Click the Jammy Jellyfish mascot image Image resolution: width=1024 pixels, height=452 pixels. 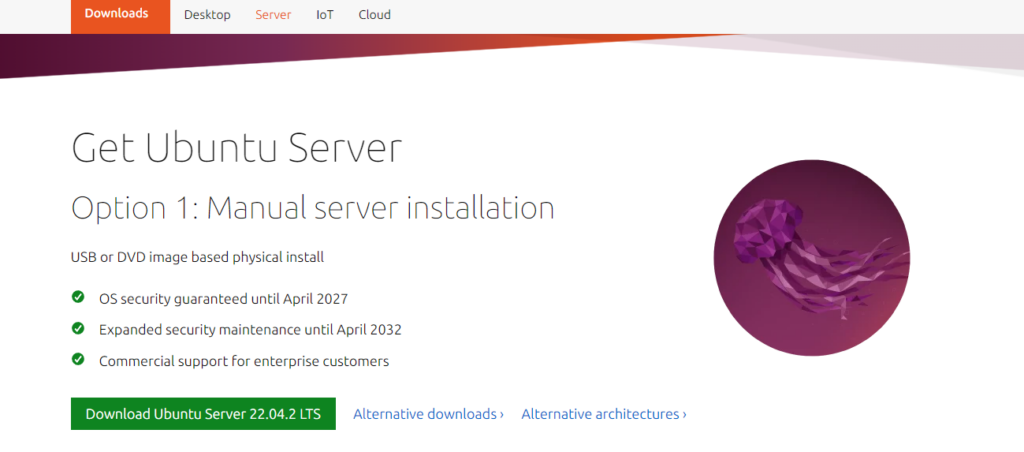811,257
